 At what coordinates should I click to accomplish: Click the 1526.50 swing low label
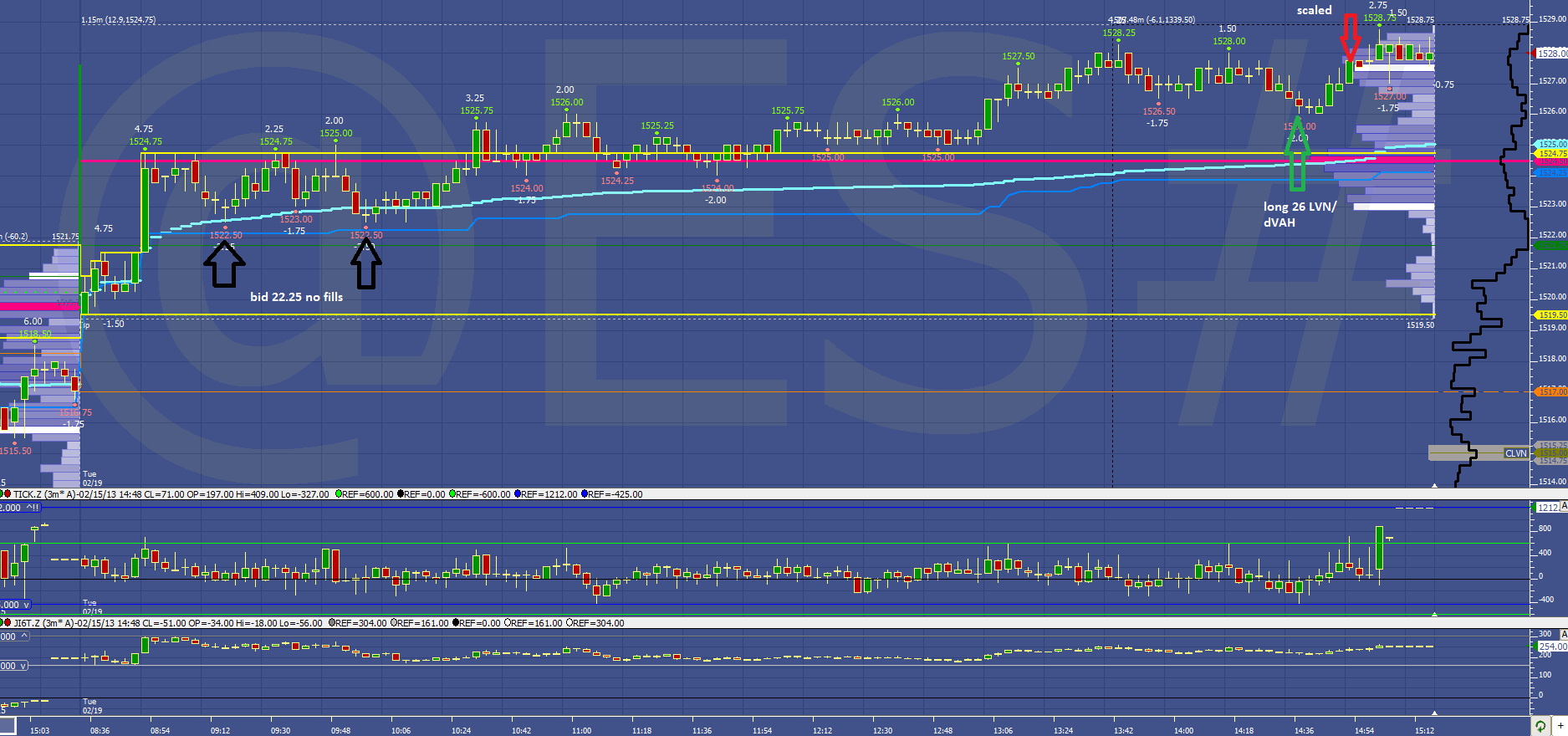coord(1159,111)
